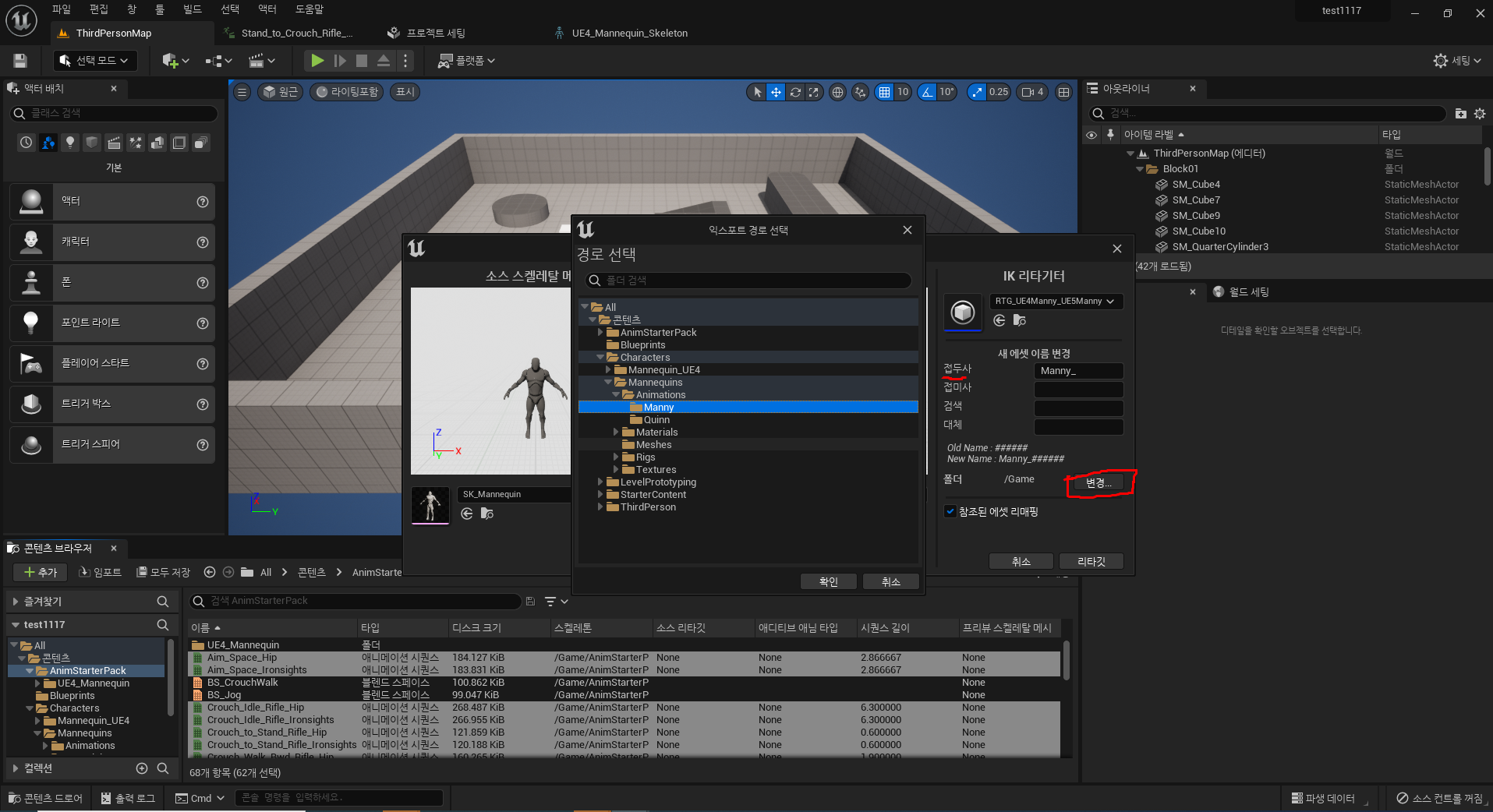The image size is (1493, 812).
Task: Click 확인 in the path selection dialog
Action: click(829, 582)
